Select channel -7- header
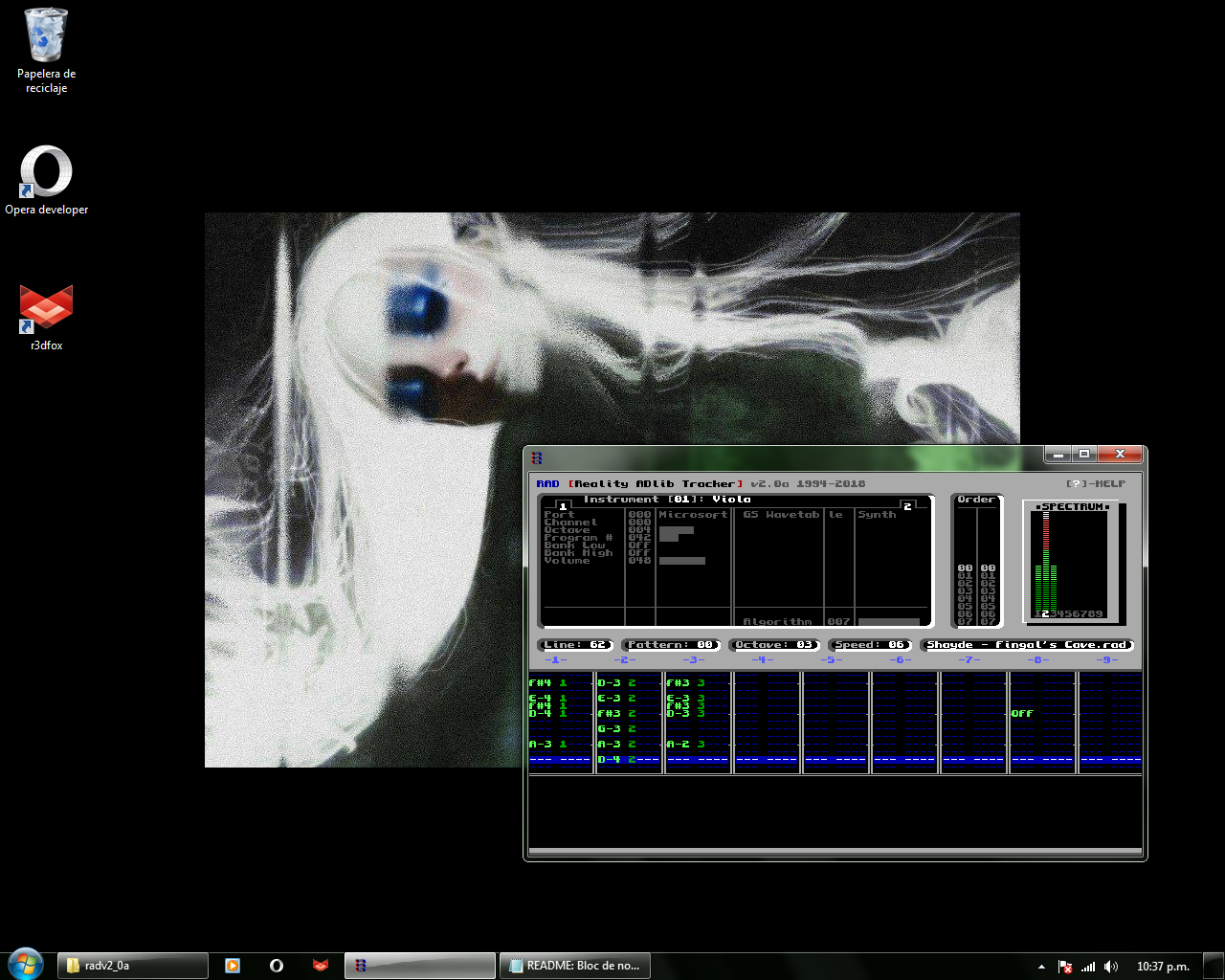Image resolution: width=1225 pixels, height=980 pixels. [969, 659]
